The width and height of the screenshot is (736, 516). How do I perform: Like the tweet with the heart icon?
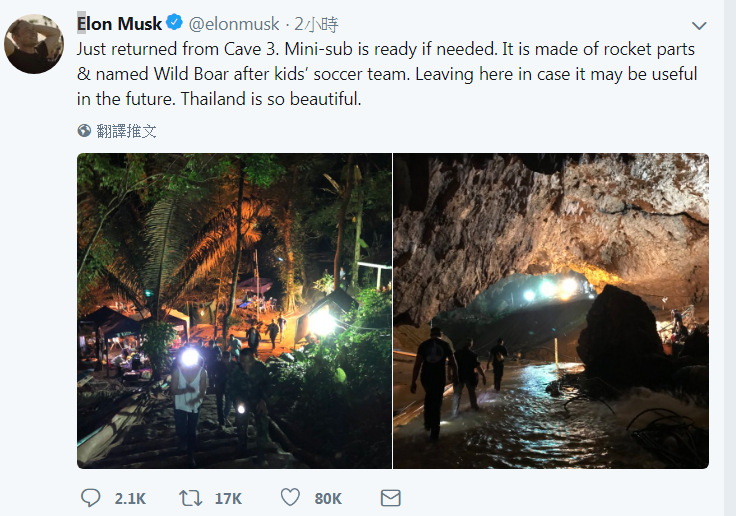290,497
